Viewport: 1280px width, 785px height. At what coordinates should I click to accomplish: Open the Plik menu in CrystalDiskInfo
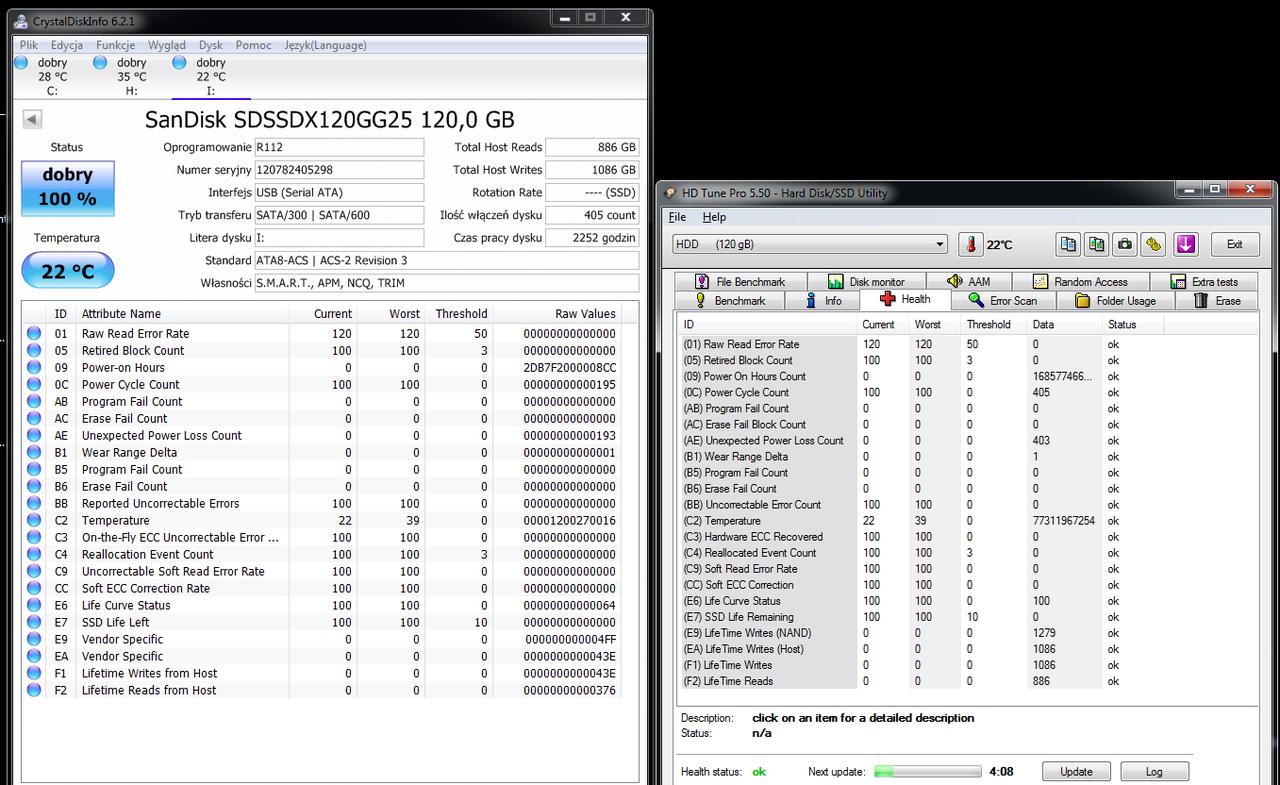(x=29, y=45)
